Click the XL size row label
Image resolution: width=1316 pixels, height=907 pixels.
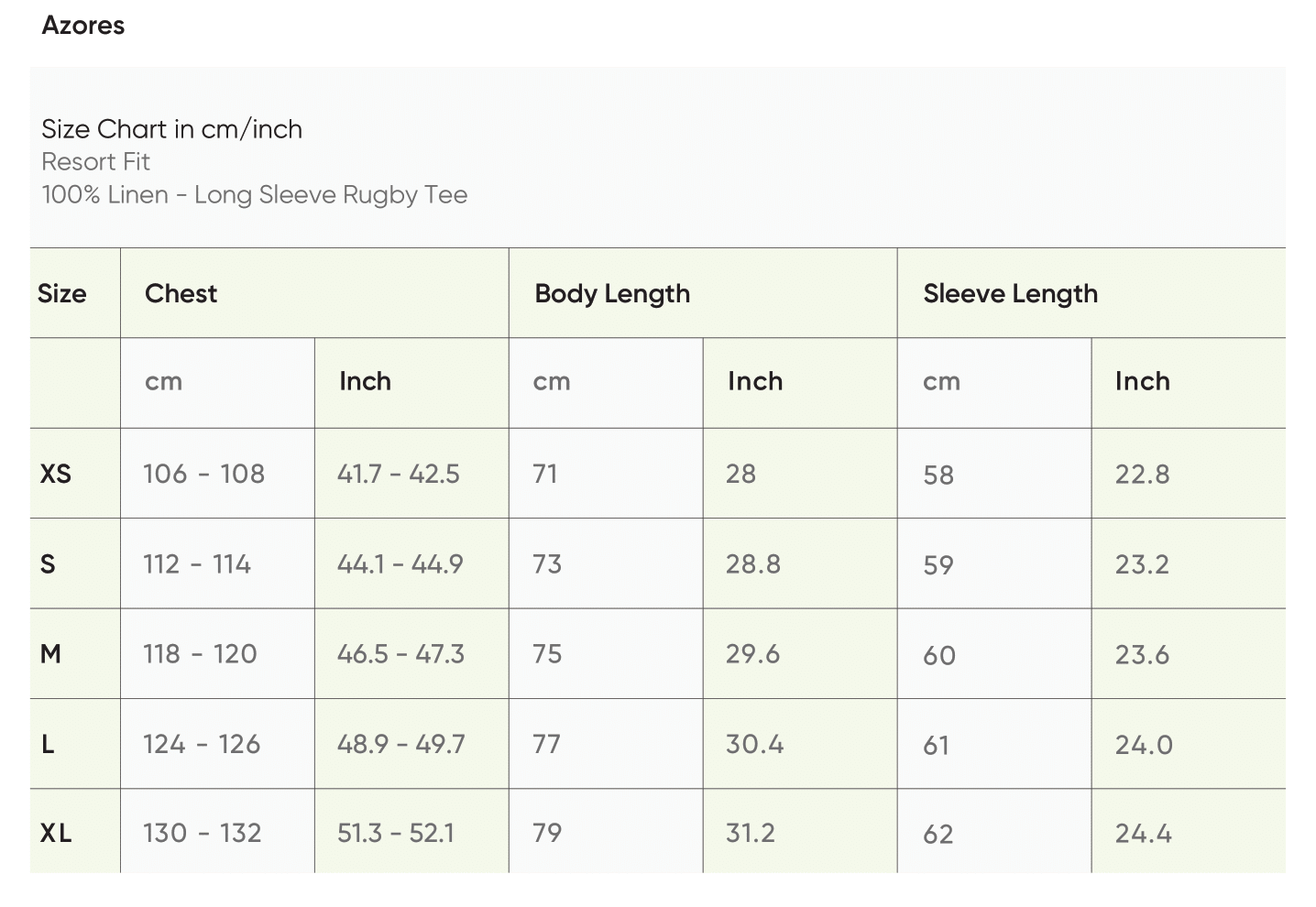pos(56,834)
